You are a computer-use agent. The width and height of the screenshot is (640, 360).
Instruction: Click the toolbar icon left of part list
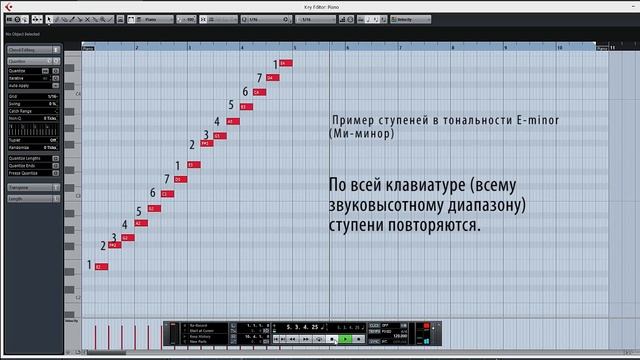[x=120, y=19]
